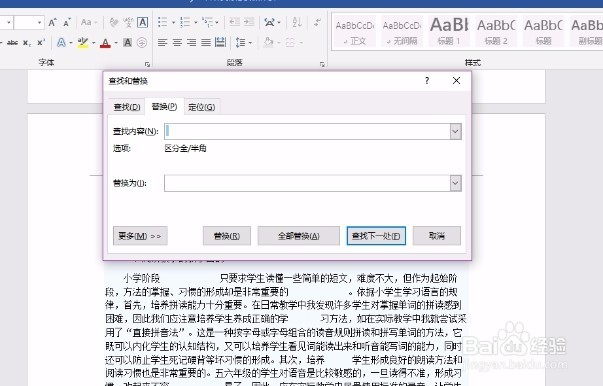
Task: Switch to the 定位(G) tab
Action: pyautogui.click(x=202, y=107)
